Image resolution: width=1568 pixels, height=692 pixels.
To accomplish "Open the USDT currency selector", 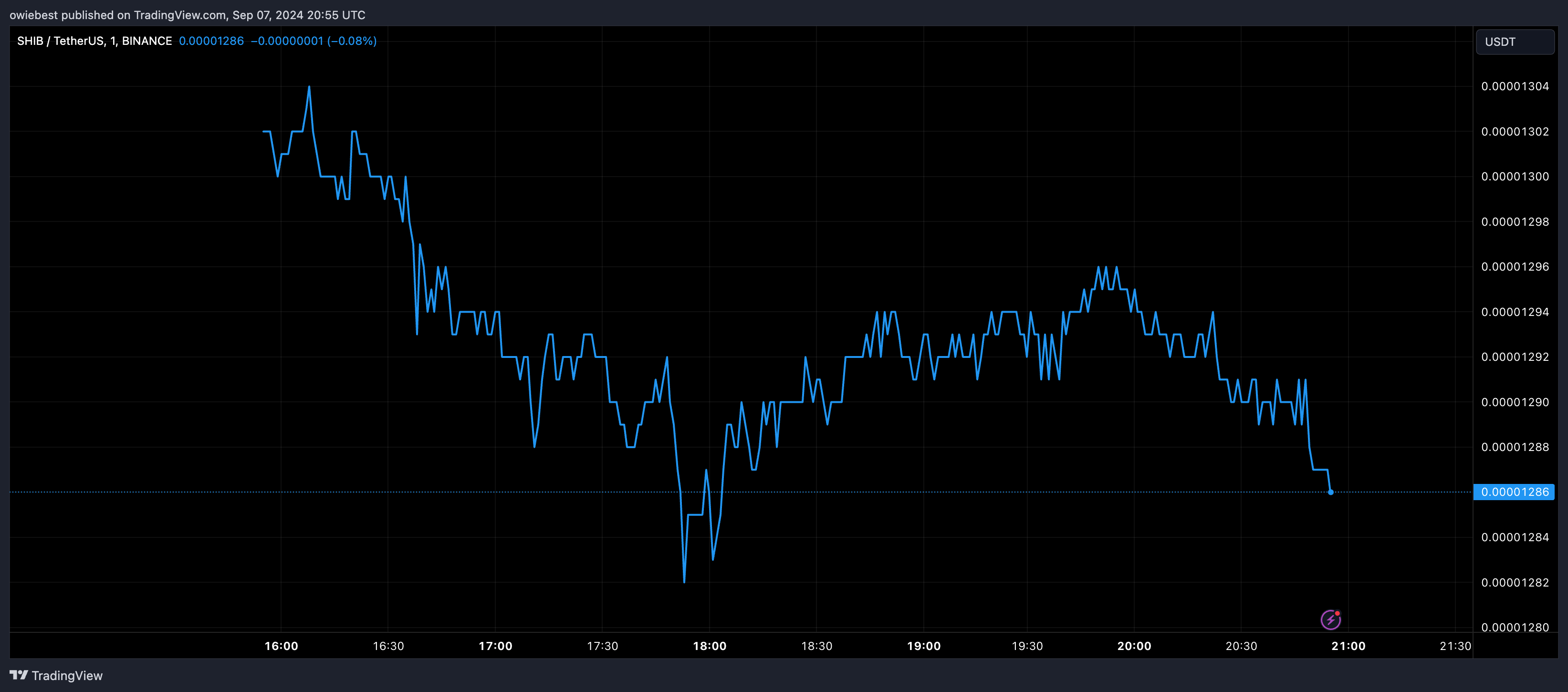I will (1515, 42).
